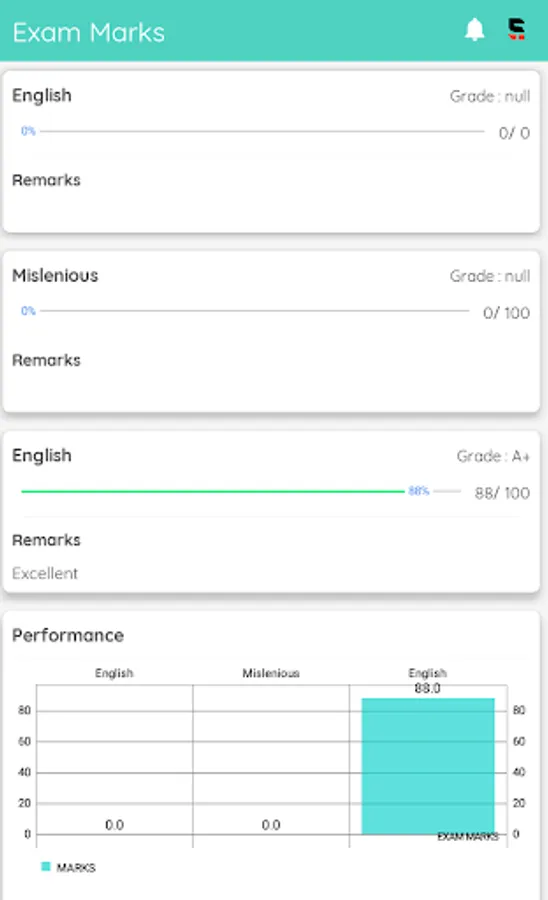Click the Grade : A+ label
This screenshot has height=900, width=548.
click(493, 456)
